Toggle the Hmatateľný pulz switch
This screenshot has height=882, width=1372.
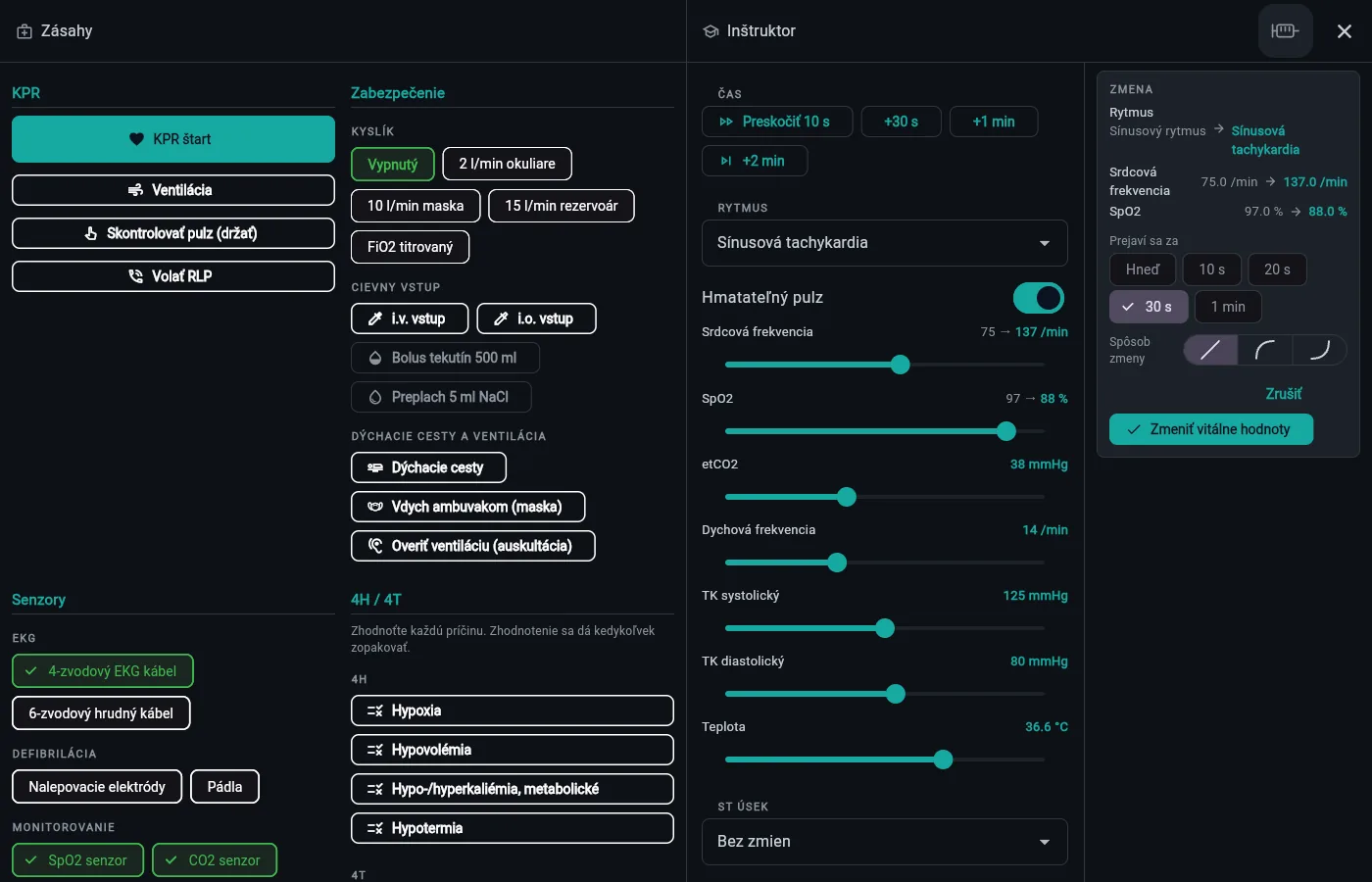(x=1038, y=298)
